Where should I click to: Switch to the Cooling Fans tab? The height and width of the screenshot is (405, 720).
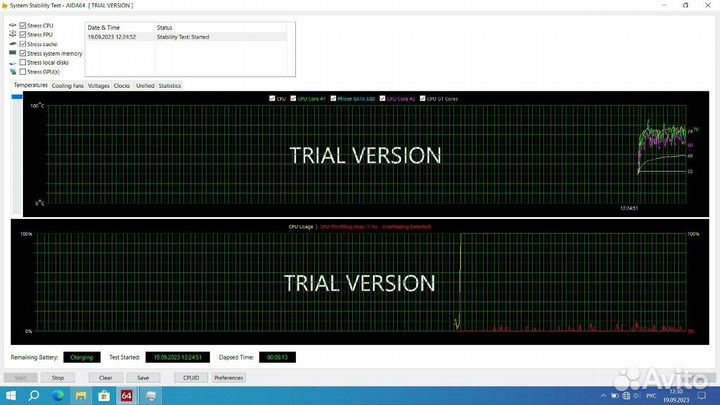pos(68,86)
